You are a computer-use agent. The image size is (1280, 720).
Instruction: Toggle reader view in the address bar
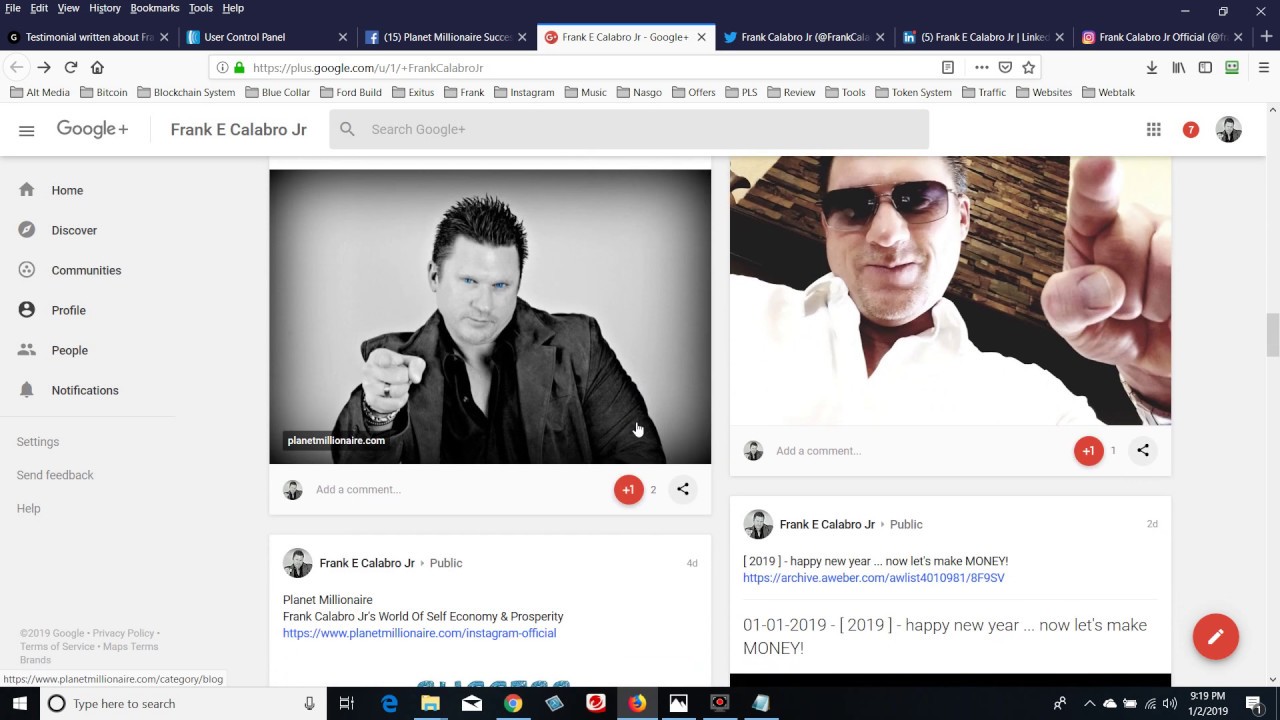[x=948, y=67]
